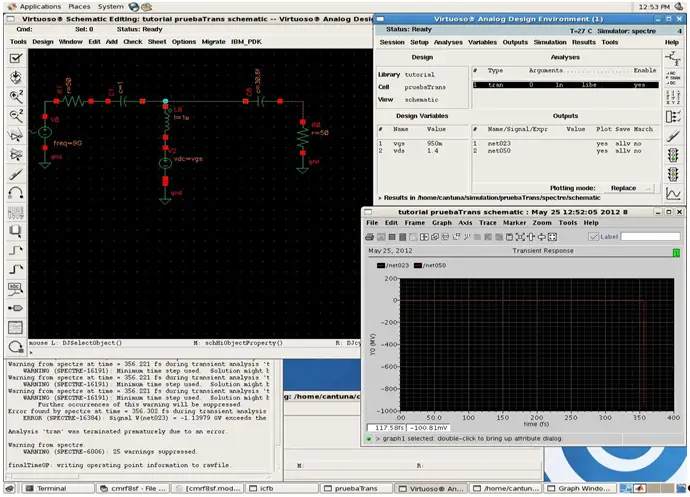Open Axis menu in waveform window
This screenshot has width=690, height=497.
pos(465,223)
